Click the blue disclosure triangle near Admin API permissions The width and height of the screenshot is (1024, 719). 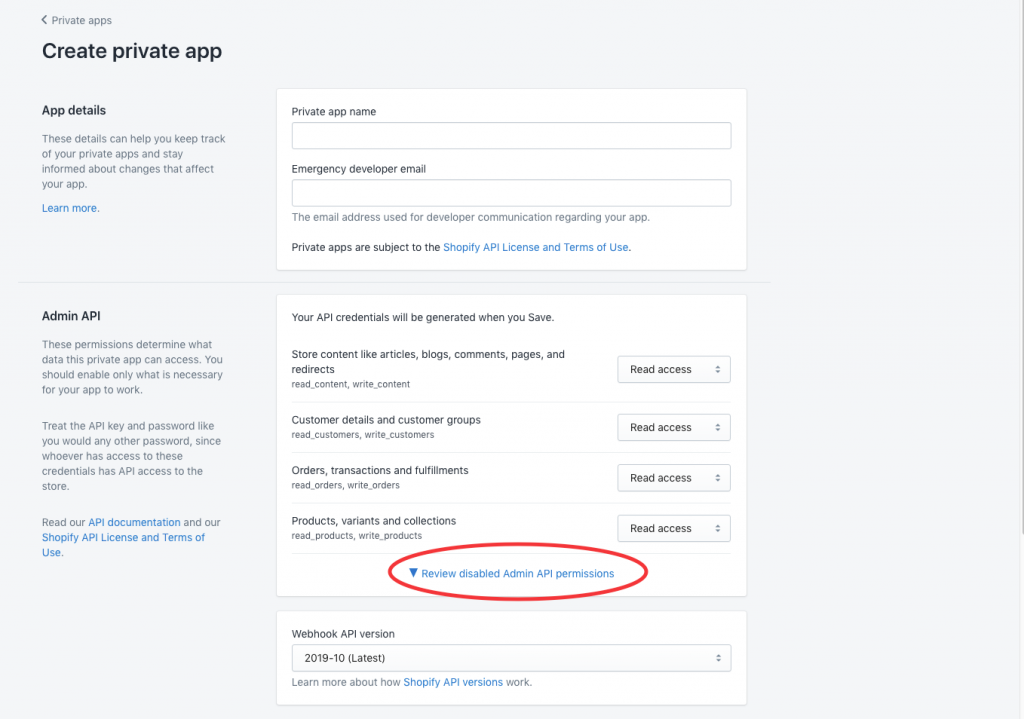point(413,573)
